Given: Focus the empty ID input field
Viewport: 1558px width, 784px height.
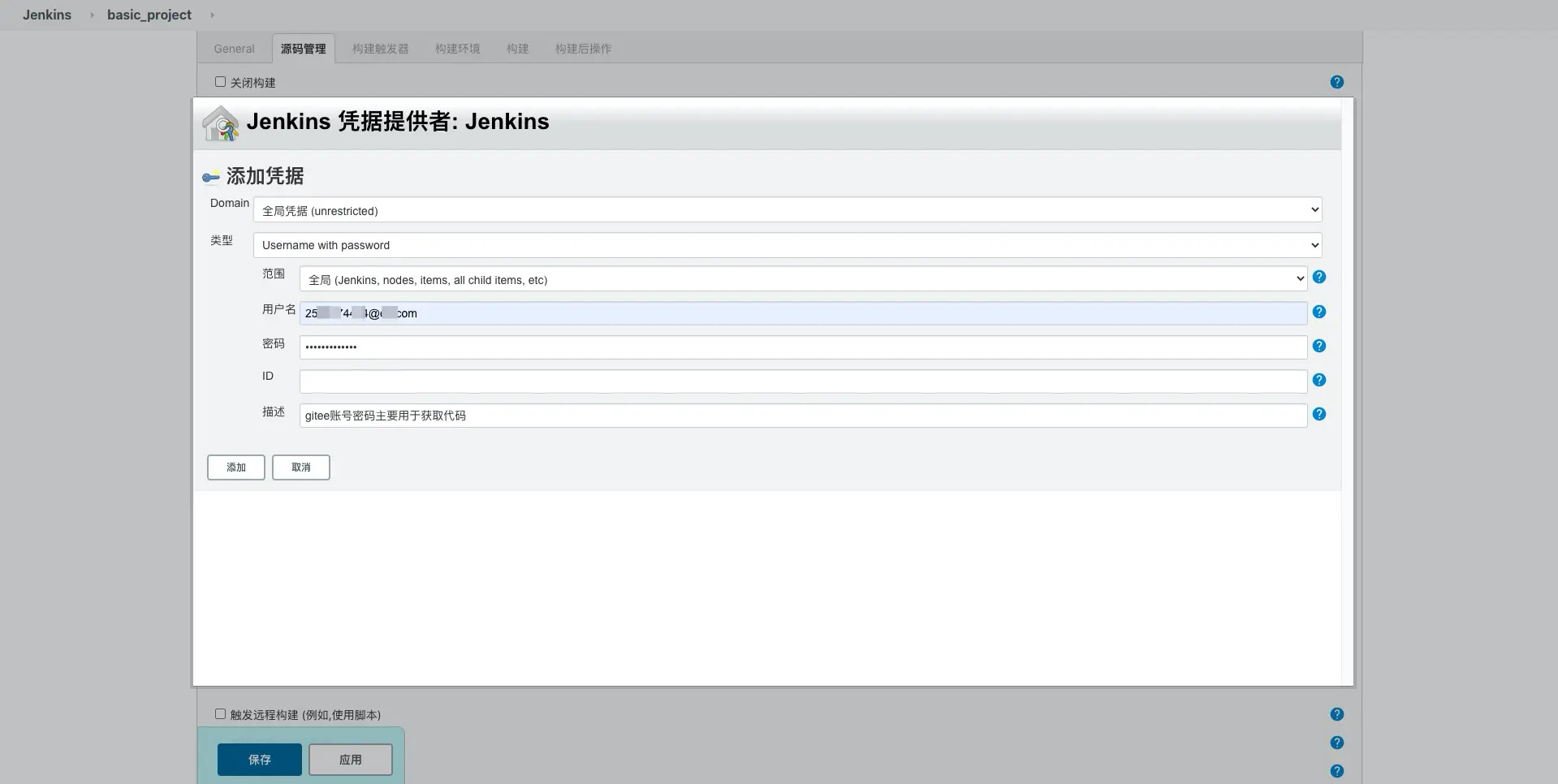Looking at the screenshot, I should click(803, 381).
